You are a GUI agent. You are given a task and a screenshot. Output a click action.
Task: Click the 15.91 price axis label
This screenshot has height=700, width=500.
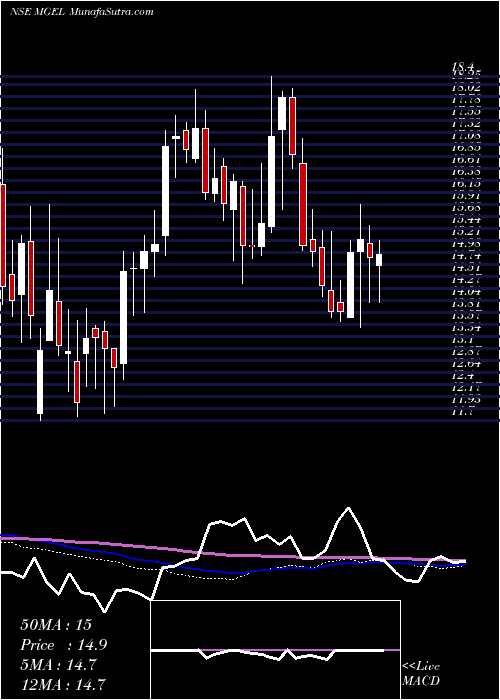pyautogui.click(x=467, y=196)
